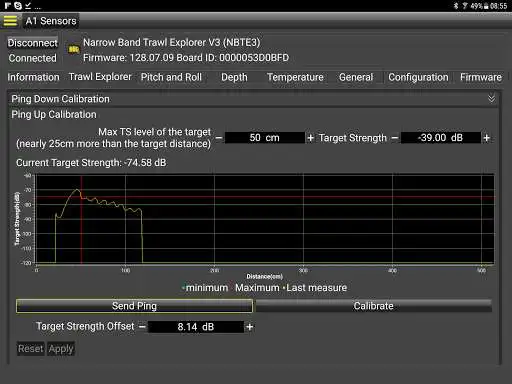The height and width of the screenshot is (384, 512).
Task: Click the Calibrate button
Action: pyautogui.click(x=374, y=306)
